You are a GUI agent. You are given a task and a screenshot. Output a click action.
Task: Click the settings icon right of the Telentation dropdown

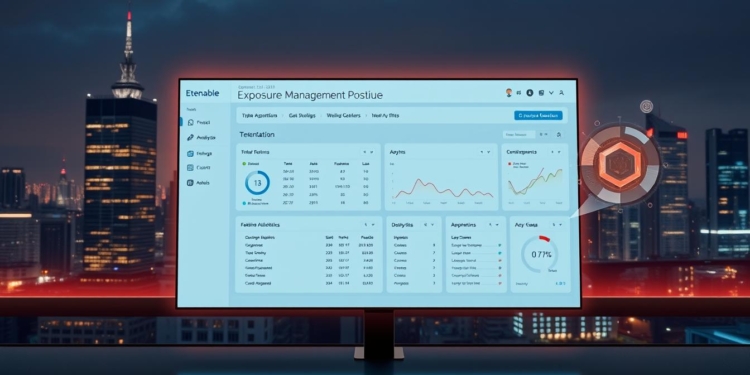click(x=559, y=135)
